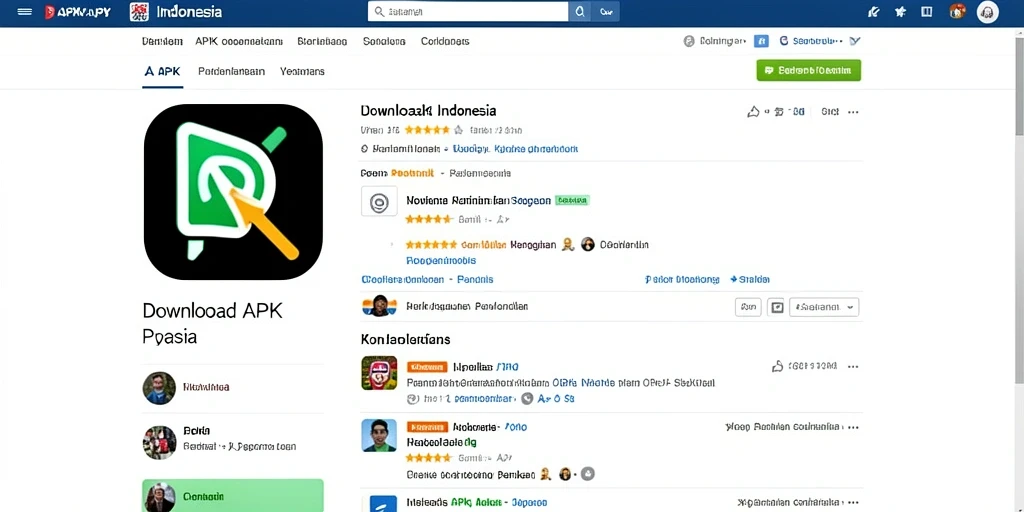1024x512 pixels.
Task: Select the APK tab
Action: (162, 71)
